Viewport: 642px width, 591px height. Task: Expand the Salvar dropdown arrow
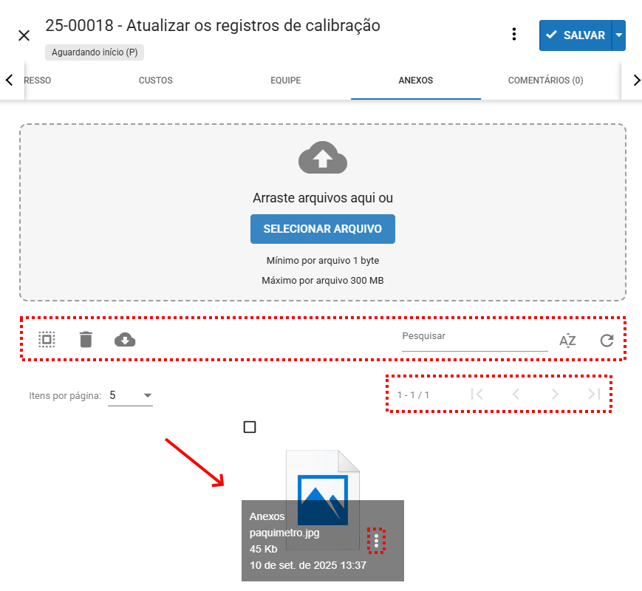pos(619,35)
